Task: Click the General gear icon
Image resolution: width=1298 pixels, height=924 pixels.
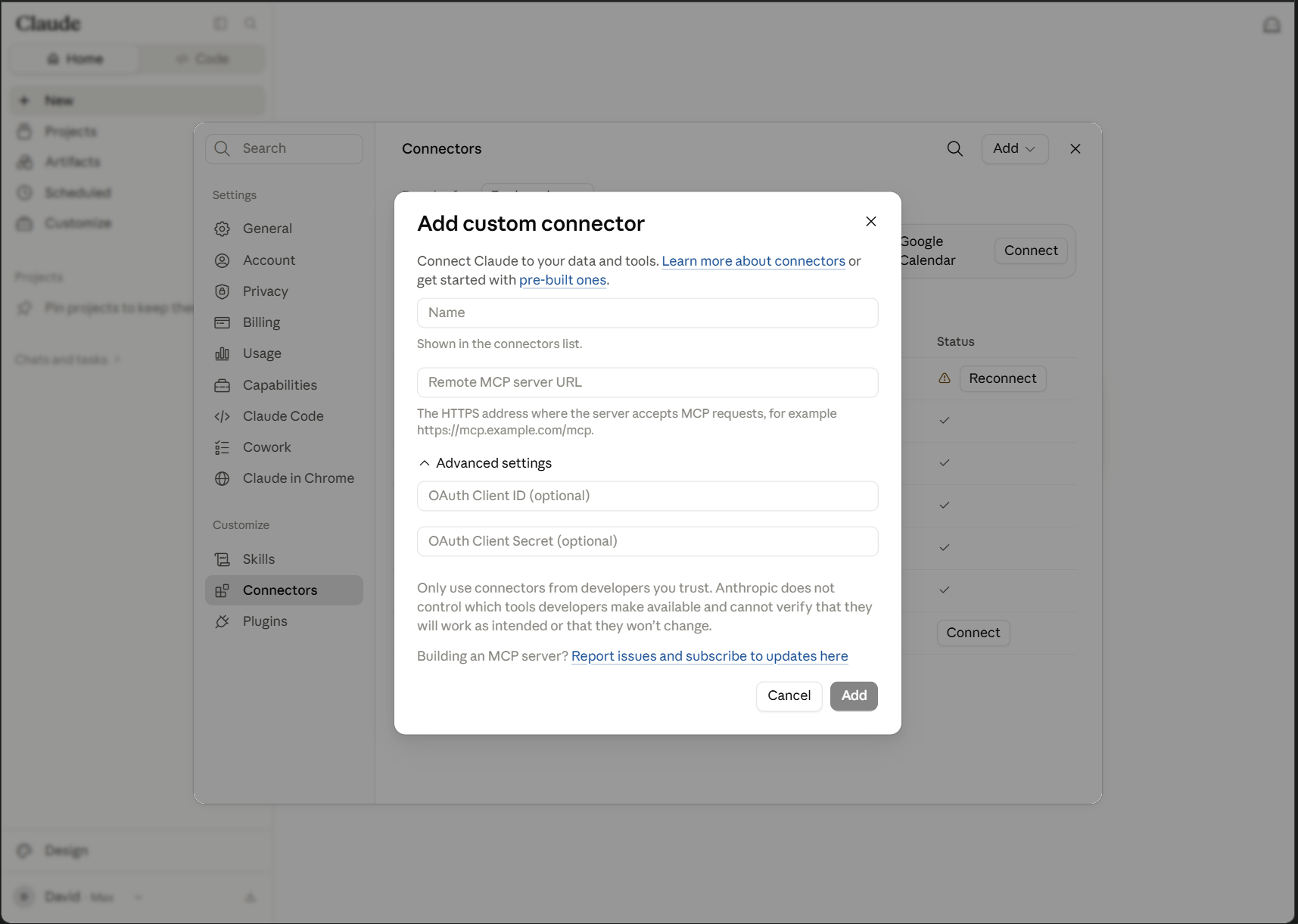Action: pos(222,229)
